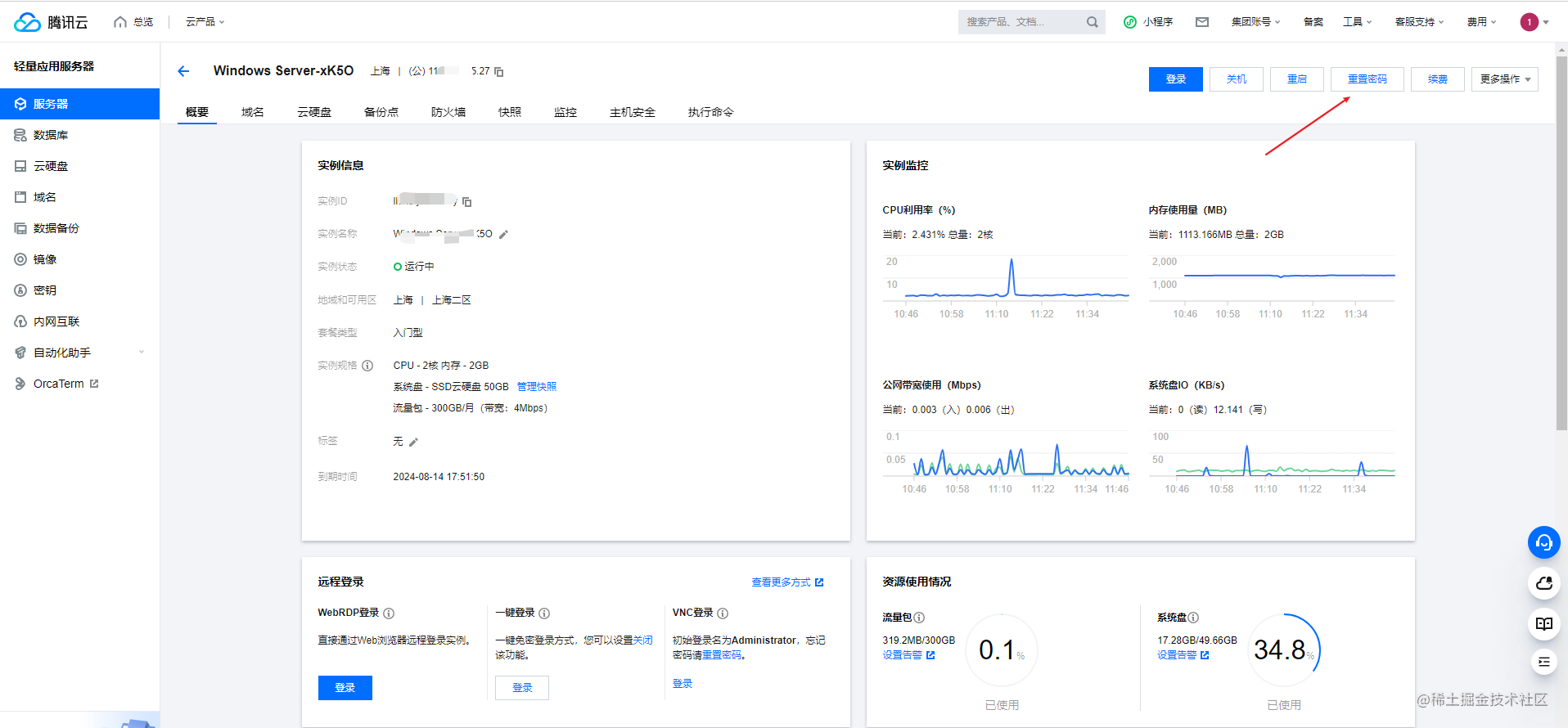Switch to the 防火墙 tab
The image size is (1568, 728).
pyautogui.click(x=448, y=112)
